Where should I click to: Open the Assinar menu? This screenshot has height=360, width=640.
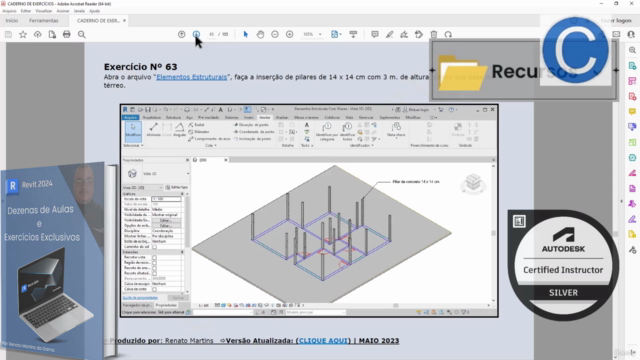pos(63,11)
